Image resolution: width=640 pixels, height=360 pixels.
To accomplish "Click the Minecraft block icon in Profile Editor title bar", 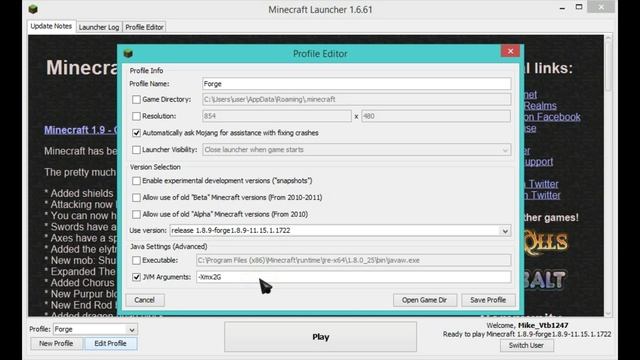I will [x=128, y=53].
